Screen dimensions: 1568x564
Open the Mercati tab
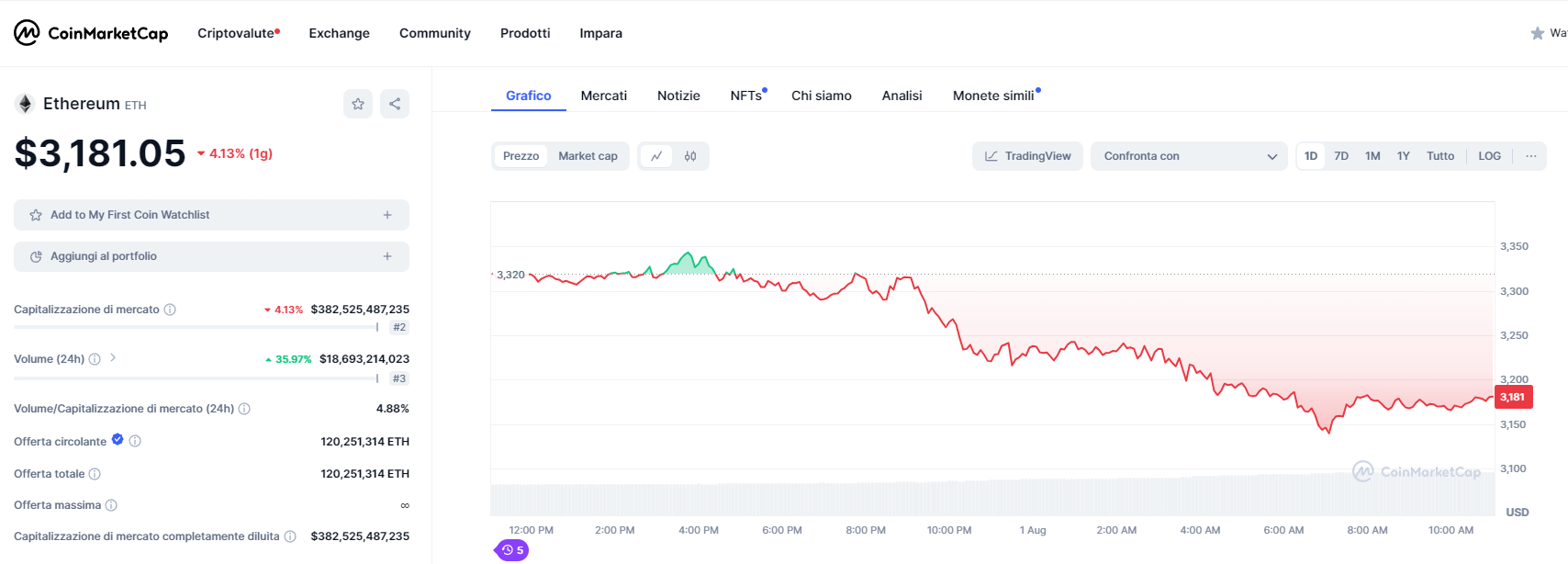(x=603, y=96)
